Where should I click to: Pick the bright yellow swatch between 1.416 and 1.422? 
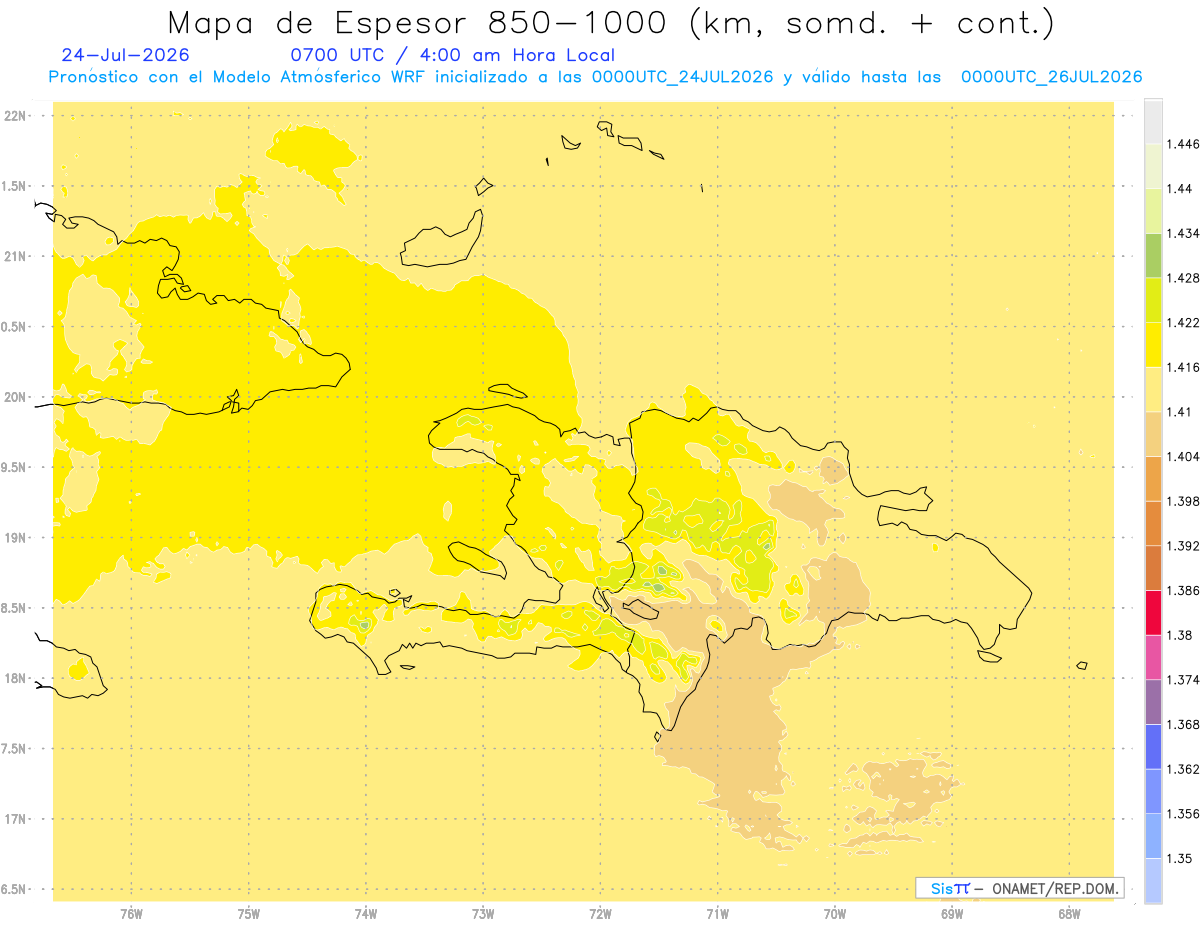tap(1153, 345)
